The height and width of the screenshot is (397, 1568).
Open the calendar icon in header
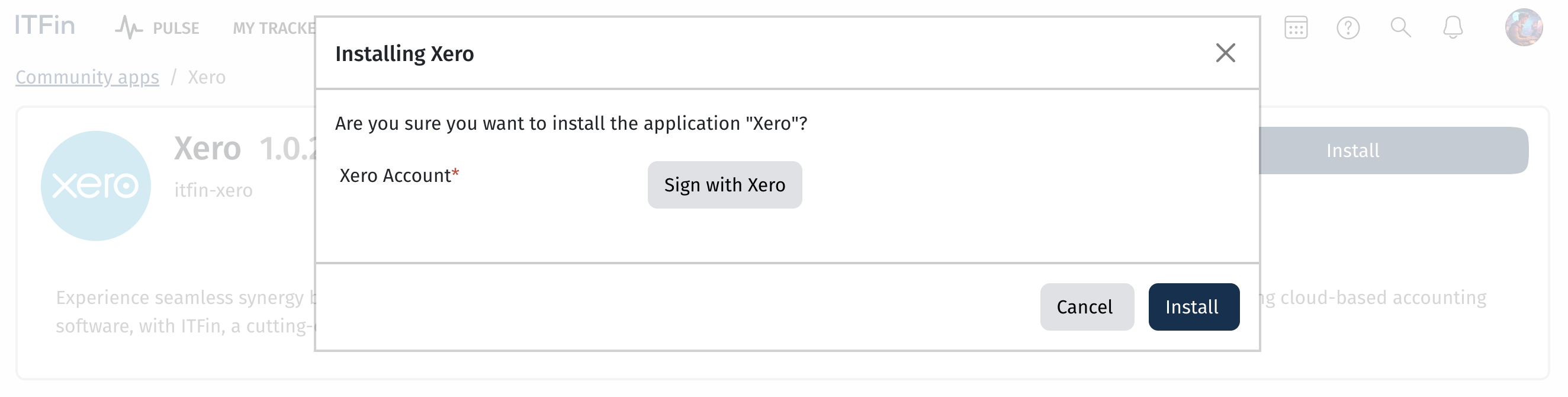pyautogui.click(x=1296, y=27)
